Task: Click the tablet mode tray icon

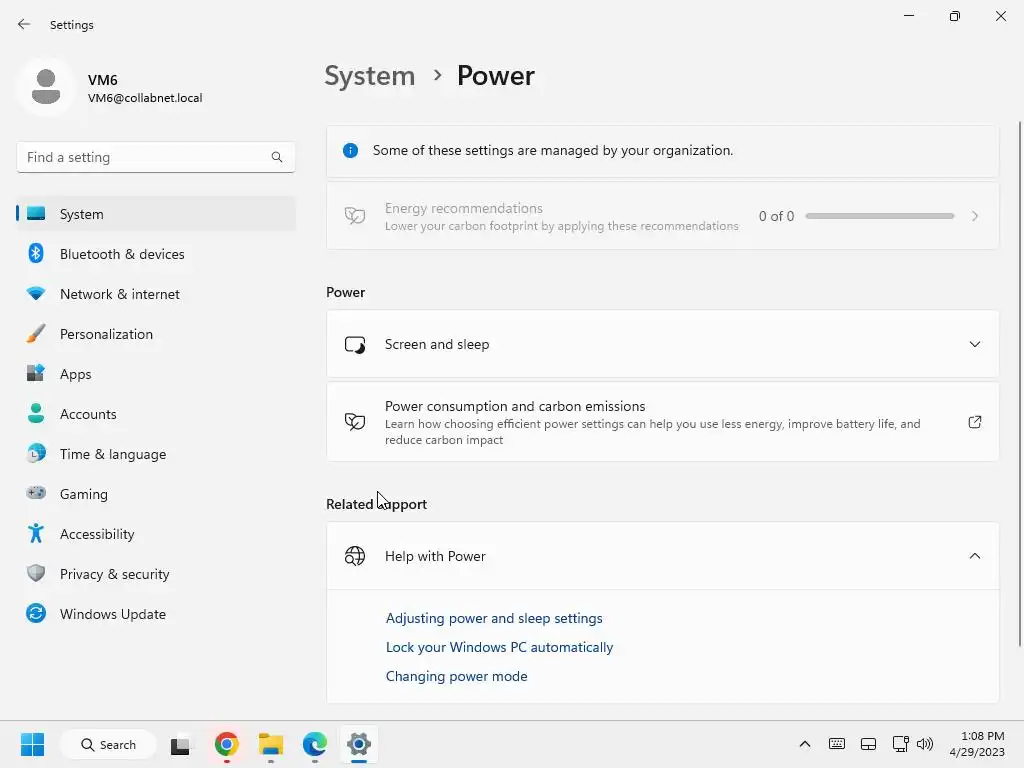Action: point(869,744)
